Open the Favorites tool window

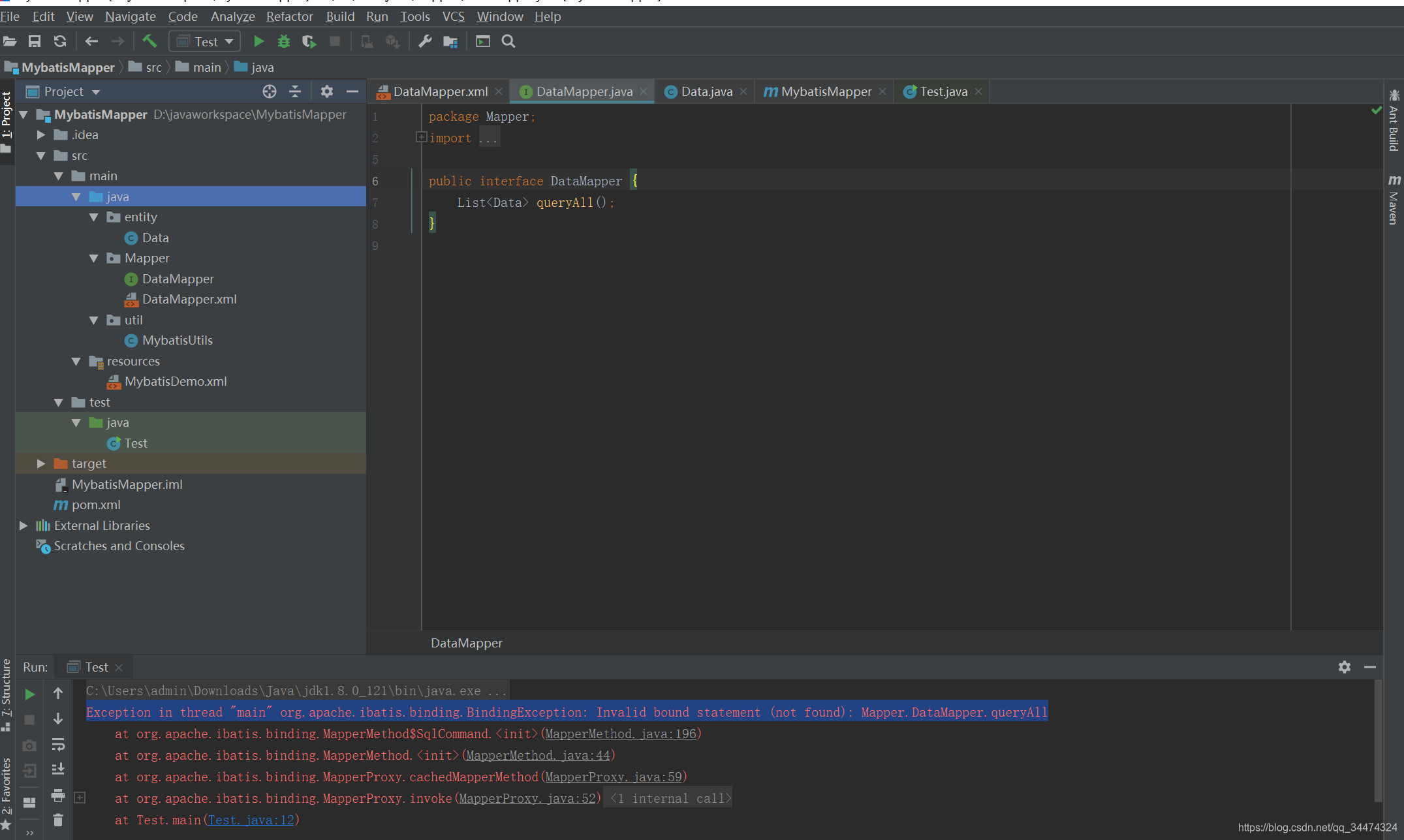pos(7,793)
